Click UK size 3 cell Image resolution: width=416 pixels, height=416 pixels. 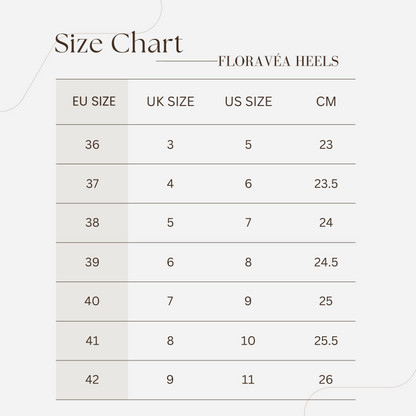[x=170, y=145]
